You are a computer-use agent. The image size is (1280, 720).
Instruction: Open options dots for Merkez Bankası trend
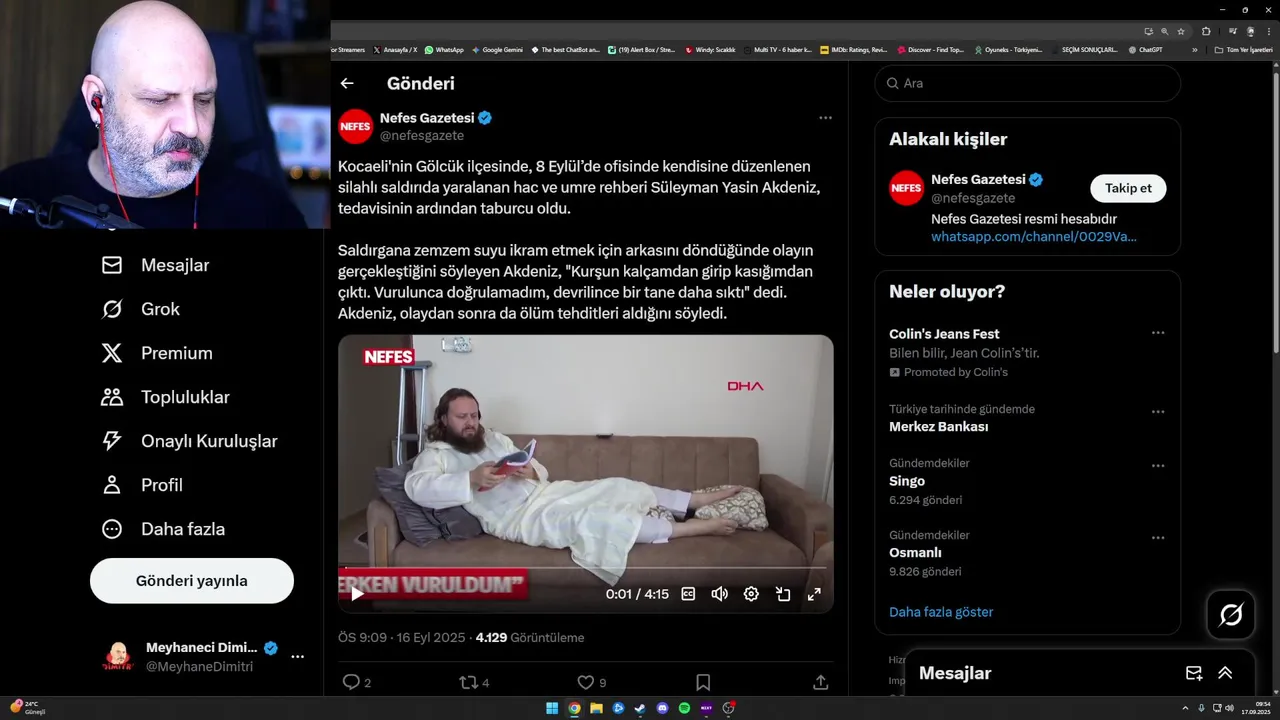pyautogui.click(x=1158, y=412)
